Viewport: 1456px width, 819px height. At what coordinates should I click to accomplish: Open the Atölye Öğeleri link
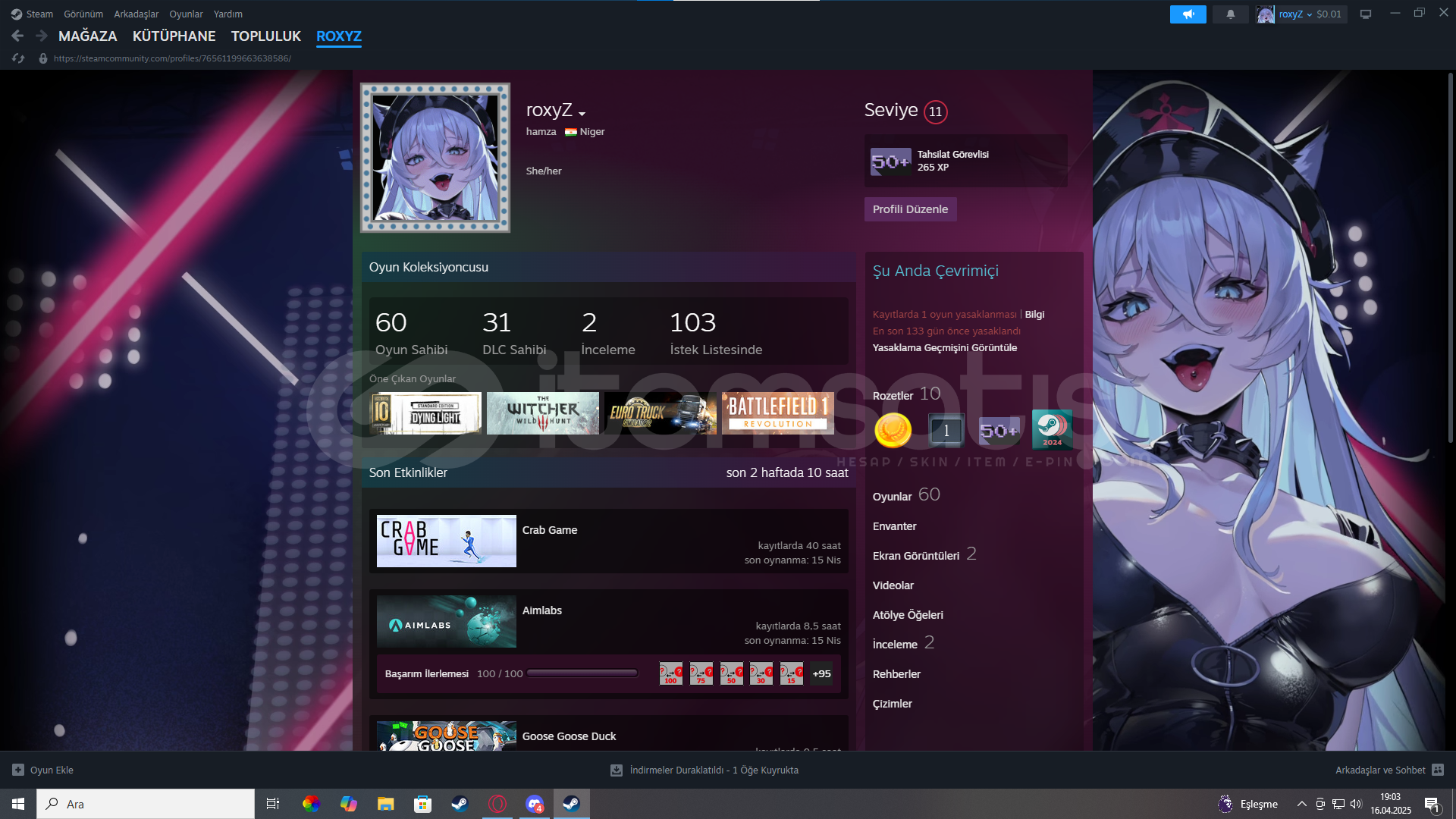(908, 615)
